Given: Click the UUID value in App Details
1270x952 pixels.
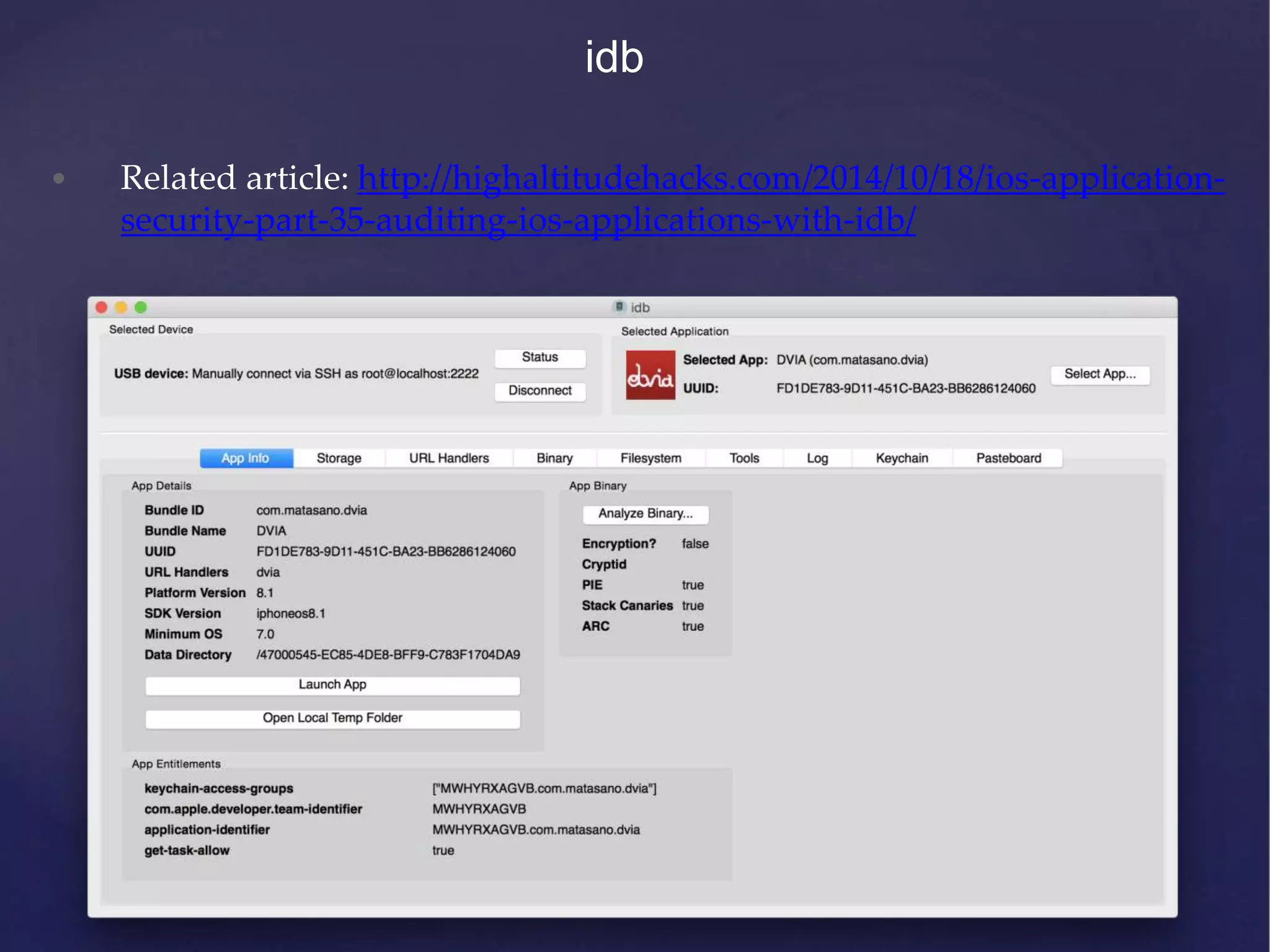Looking at the screenshot, I should click(x=386, y=552).
